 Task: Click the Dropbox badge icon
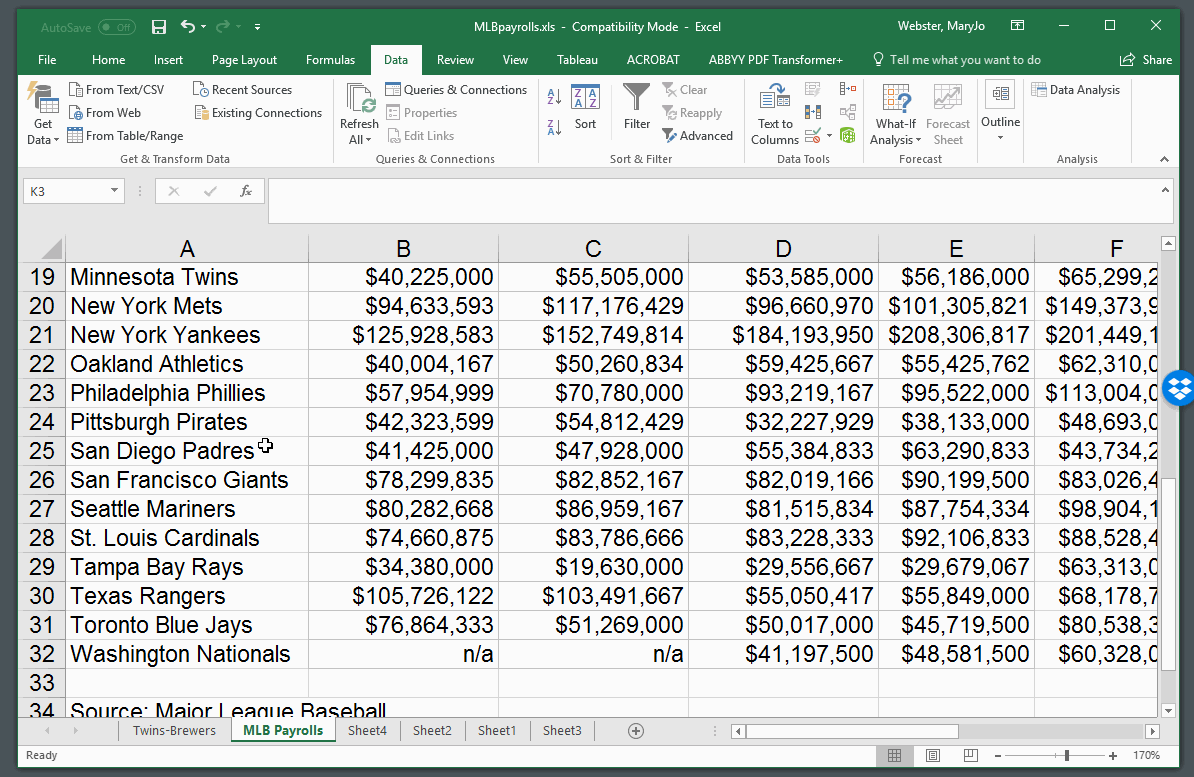[x=1180, y=387]
